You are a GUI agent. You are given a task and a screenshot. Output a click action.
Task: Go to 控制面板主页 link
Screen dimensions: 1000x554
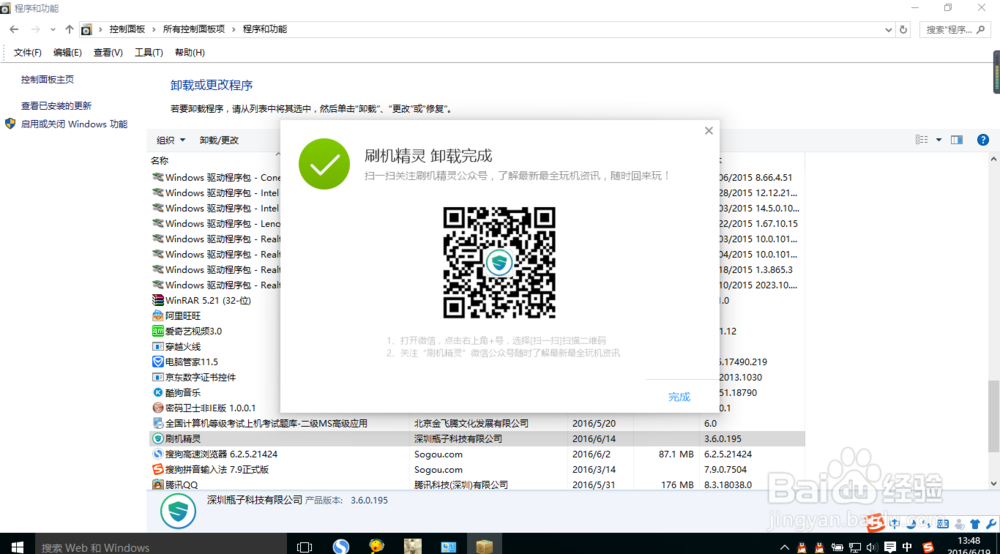[47, 80]
